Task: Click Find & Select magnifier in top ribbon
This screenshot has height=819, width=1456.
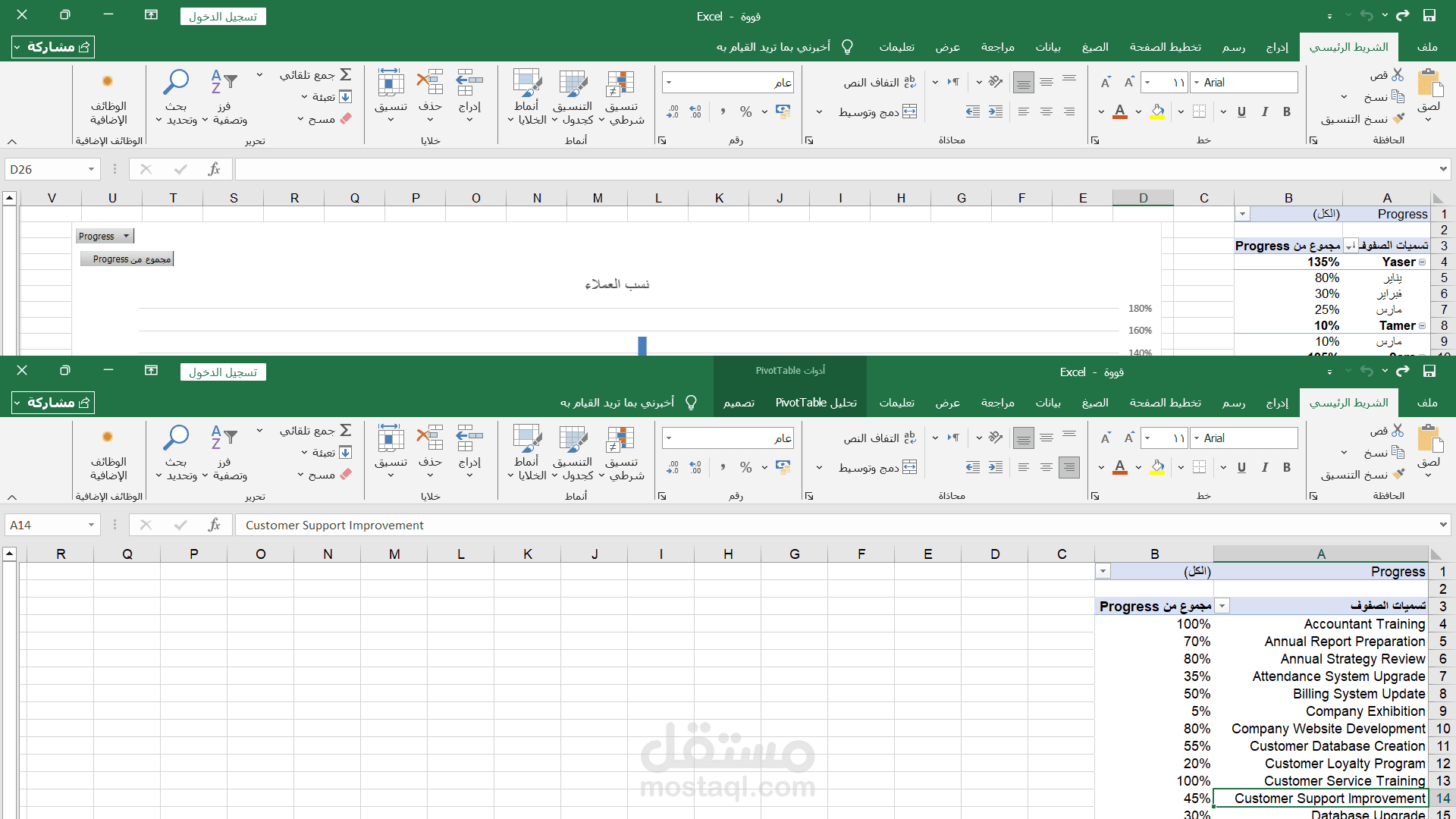Action: [176, 82]
